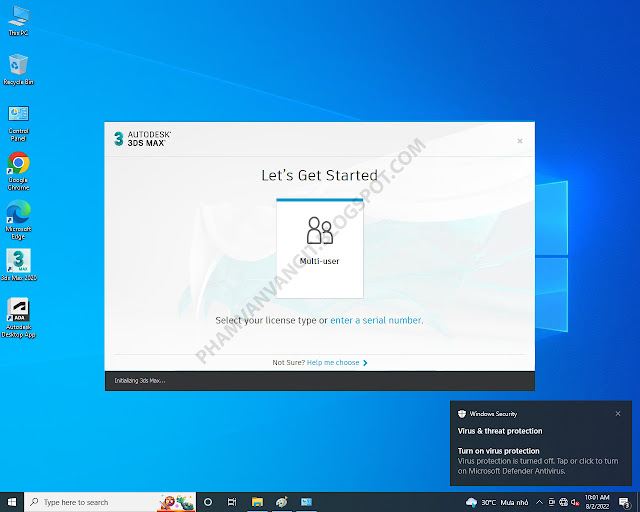Click the Paint palette icon on taskbar
640x512 pixels.
coord(282,502)
